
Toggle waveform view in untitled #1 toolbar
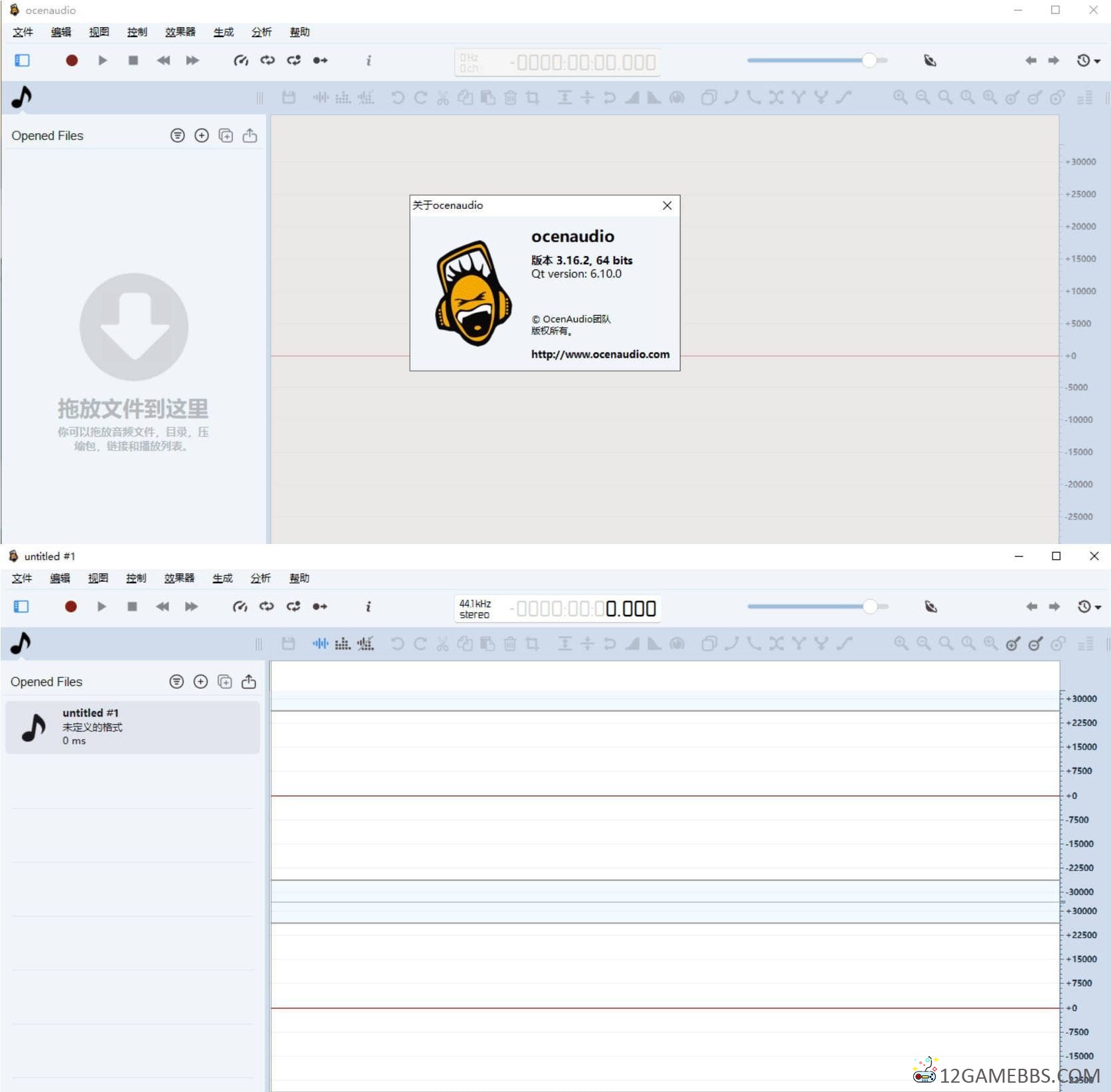[320, 644]
